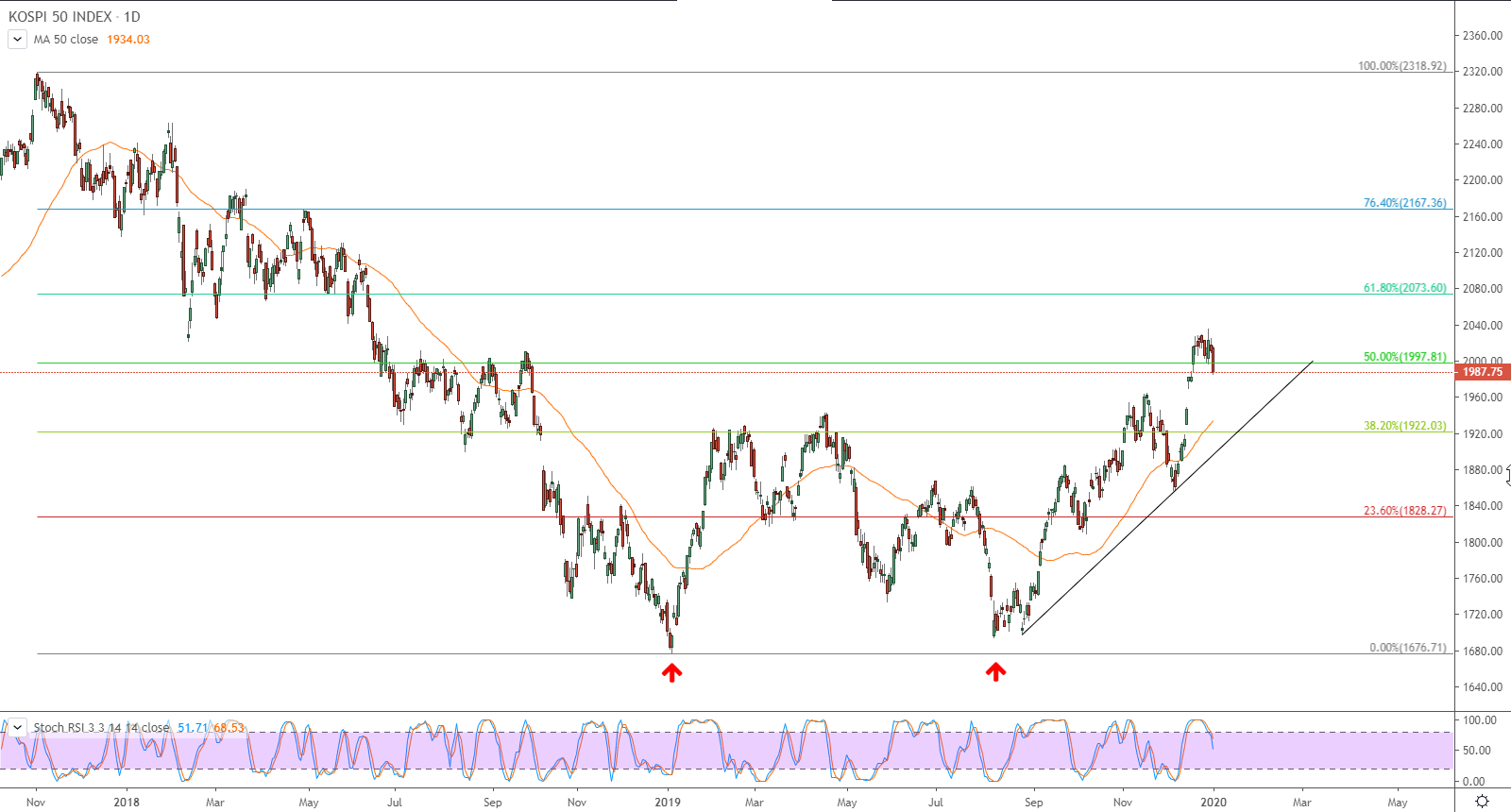
Task: Click the 2019 time axis label
Action: [668, 803]
